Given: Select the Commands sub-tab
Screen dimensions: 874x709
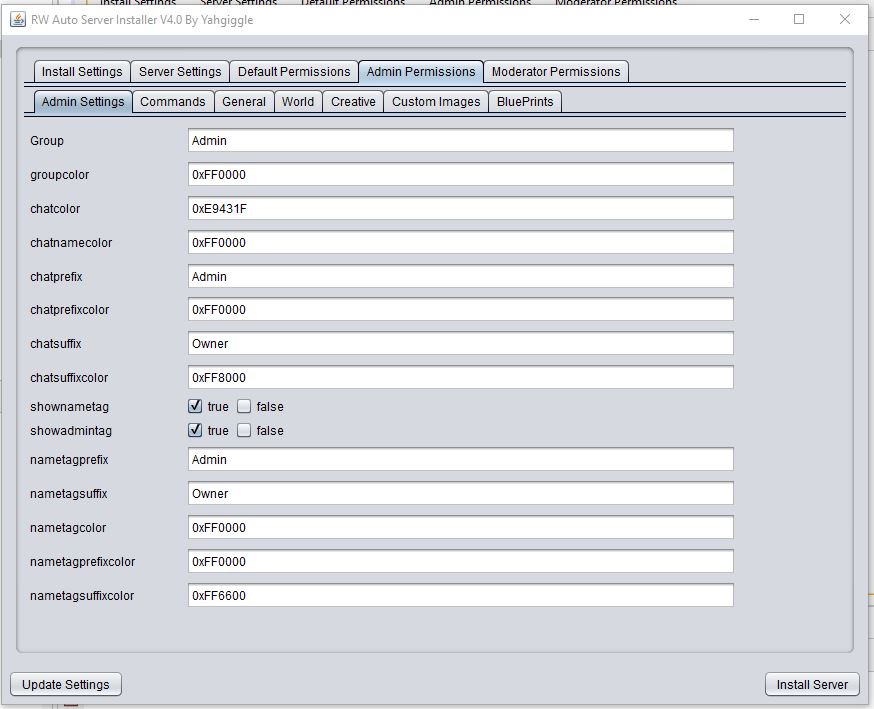Looking at the screenshot, I should tap(173, 102).
